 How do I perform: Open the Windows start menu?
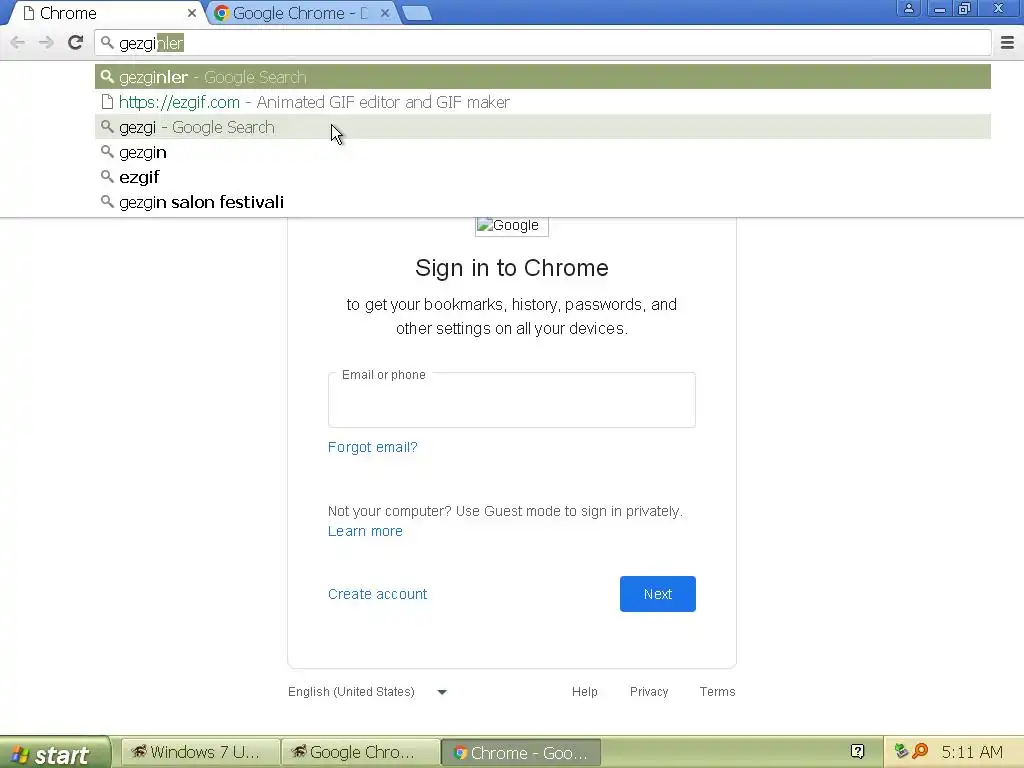click(x=55, y=753)
